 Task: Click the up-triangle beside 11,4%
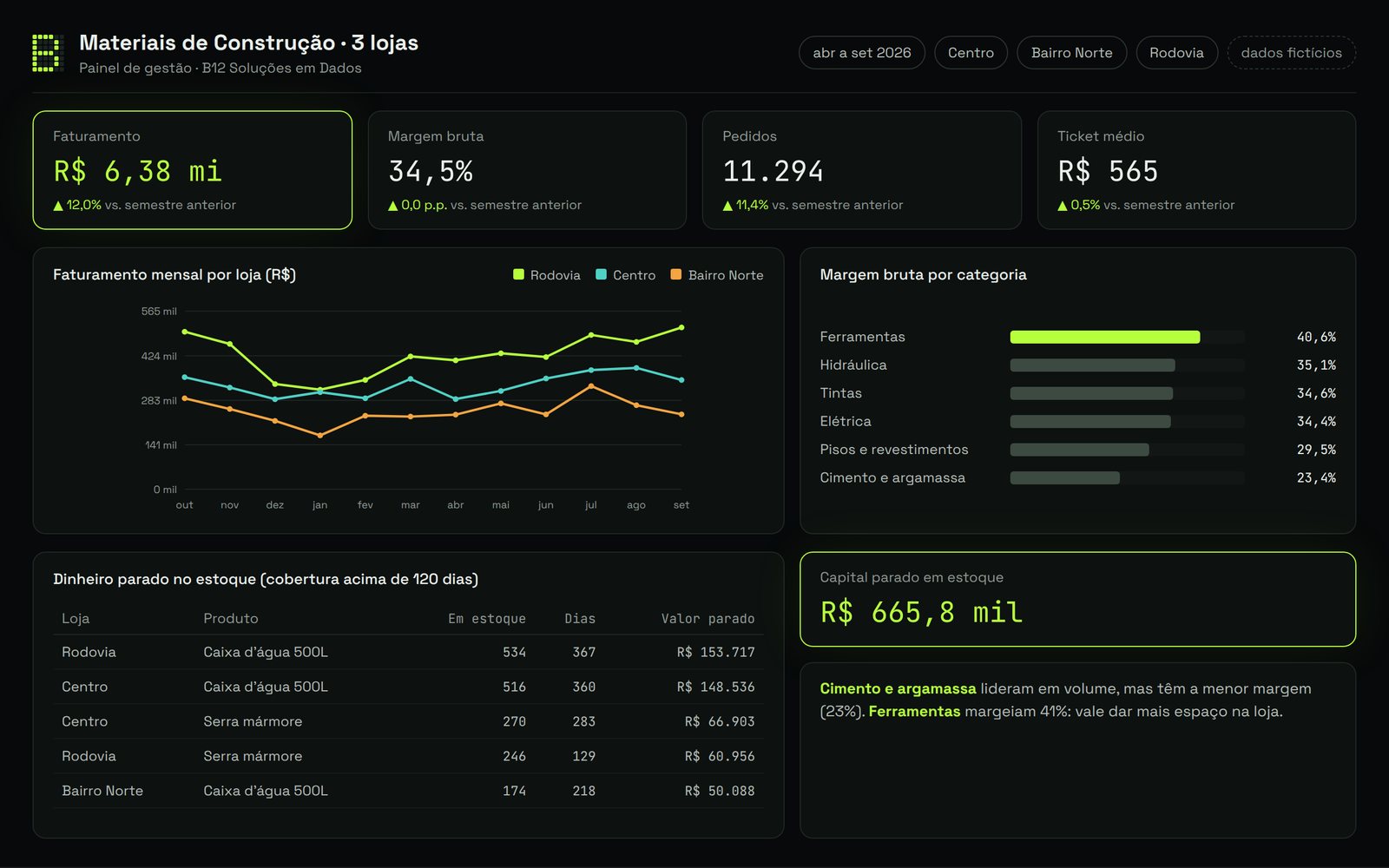pyautogui.click(x=727, y=206)
